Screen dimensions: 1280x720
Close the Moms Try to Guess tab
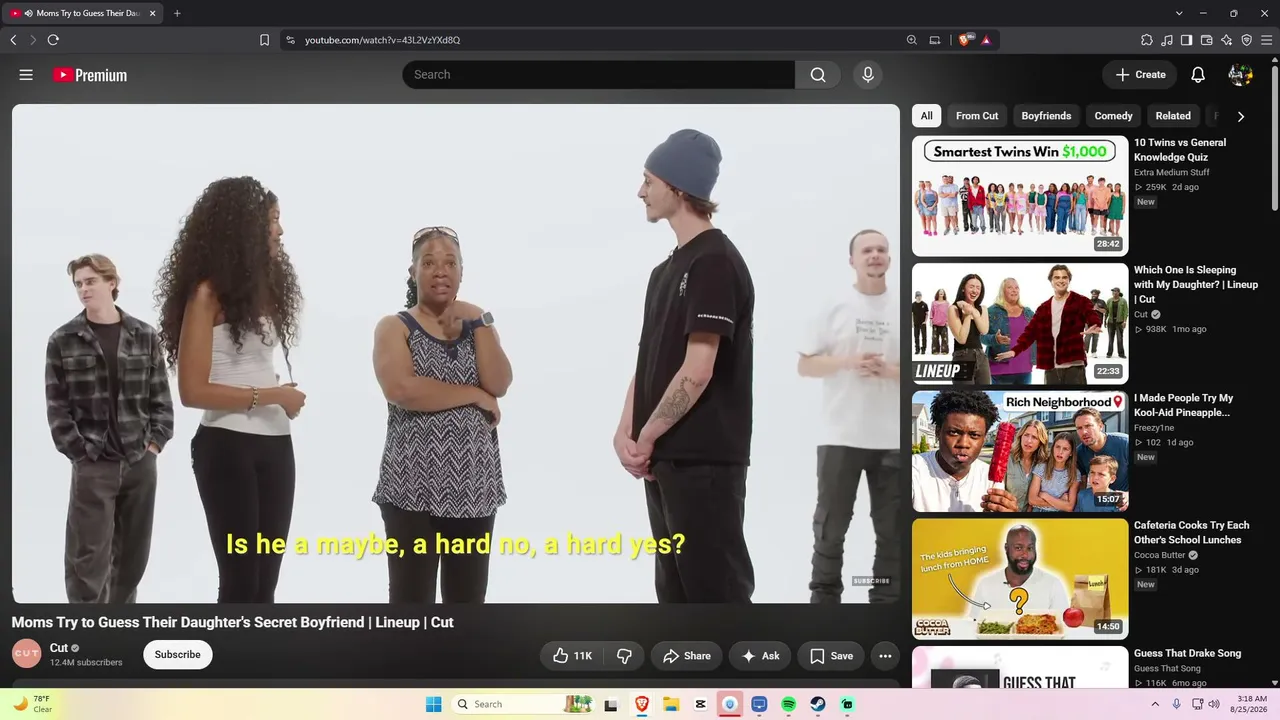pyautogui.click(x=153, y=13)
